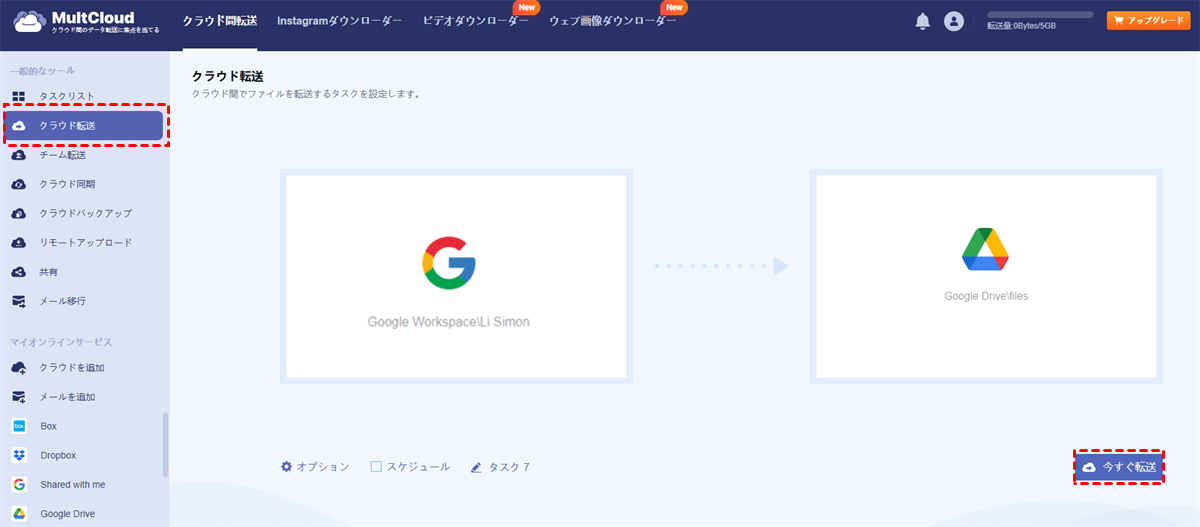Click the アップグレード button

[1148, 20]
